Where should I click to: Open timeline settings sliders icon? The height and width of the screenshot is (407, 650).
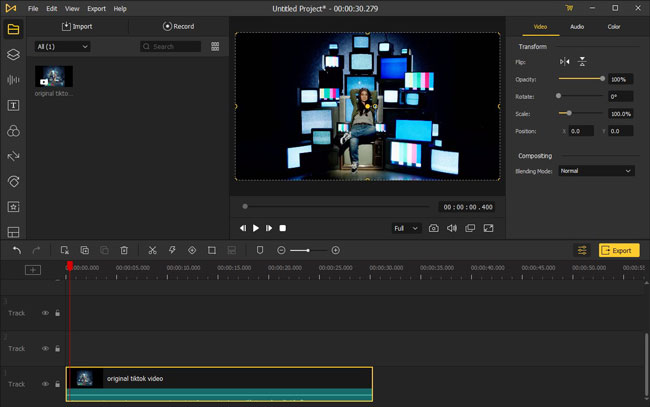tap(582, 250)
